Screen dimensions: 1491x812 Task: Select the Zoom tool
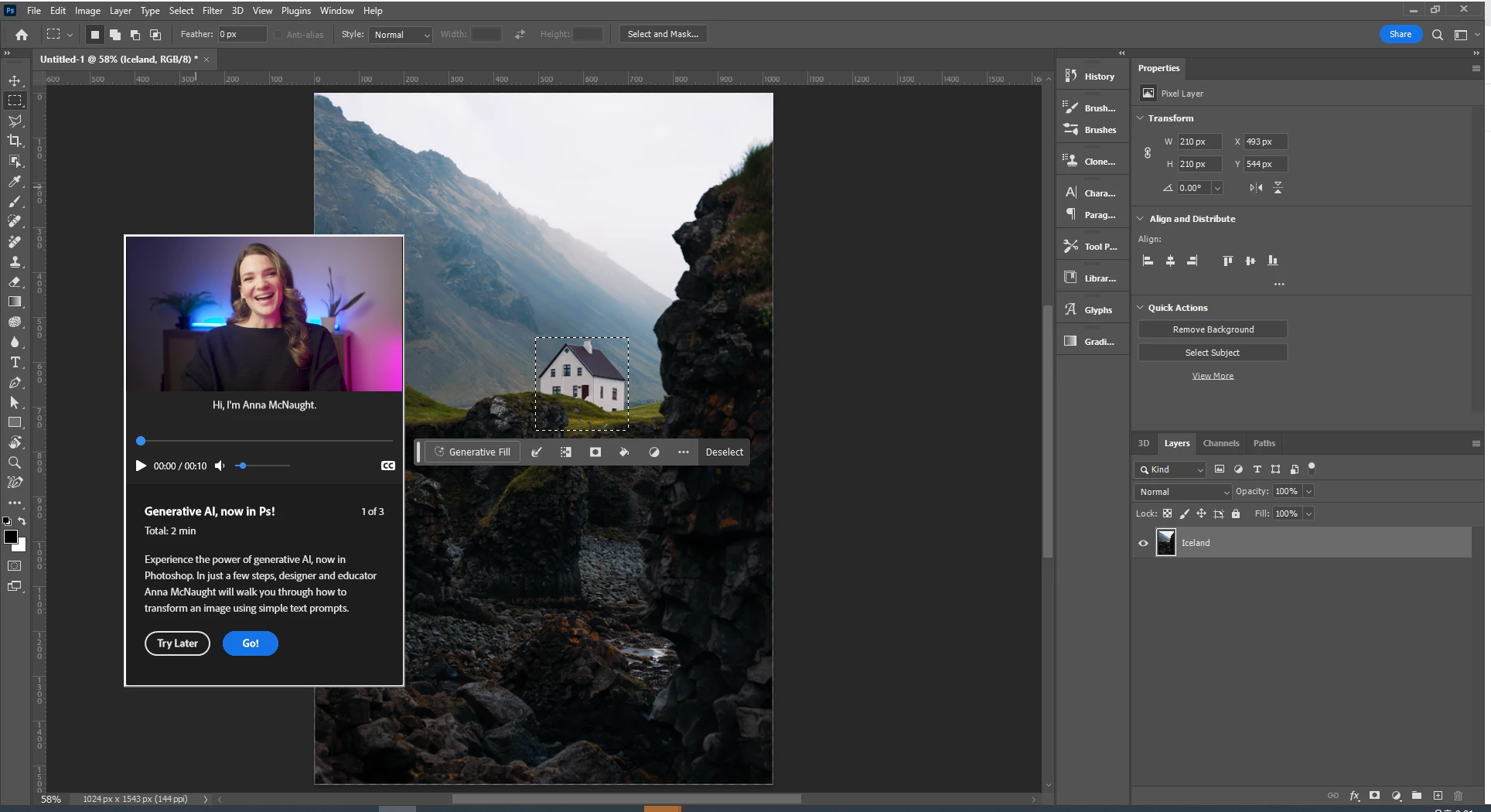[15, 462]
